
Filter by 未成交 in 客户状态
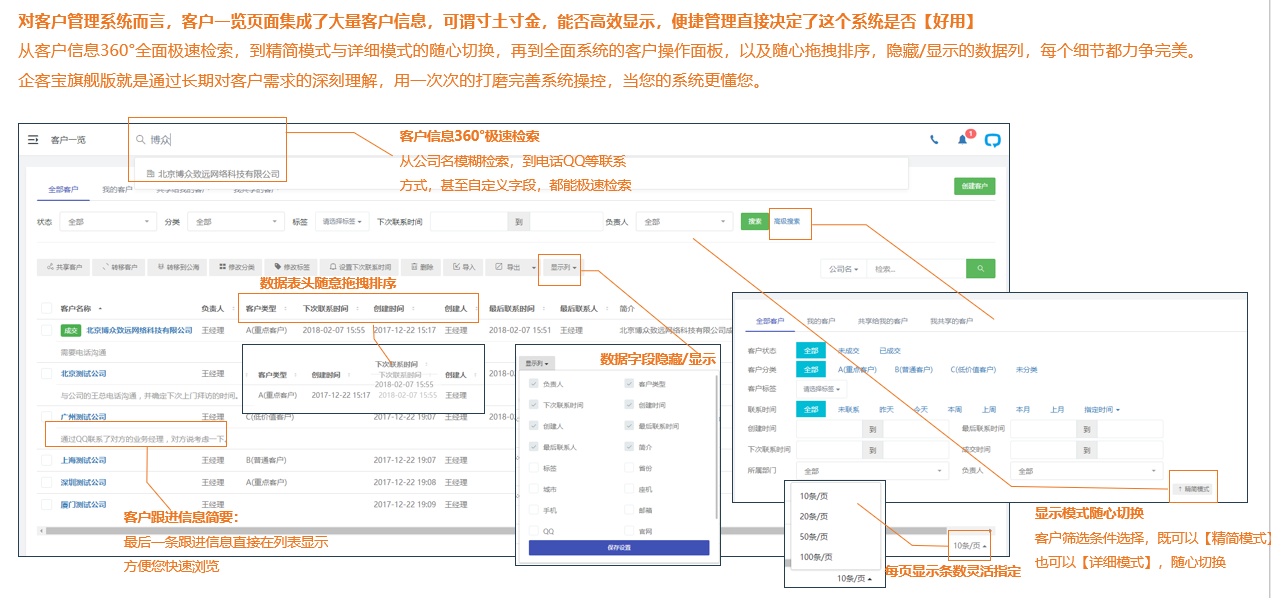pyautogui.click(x=848, y=350)
